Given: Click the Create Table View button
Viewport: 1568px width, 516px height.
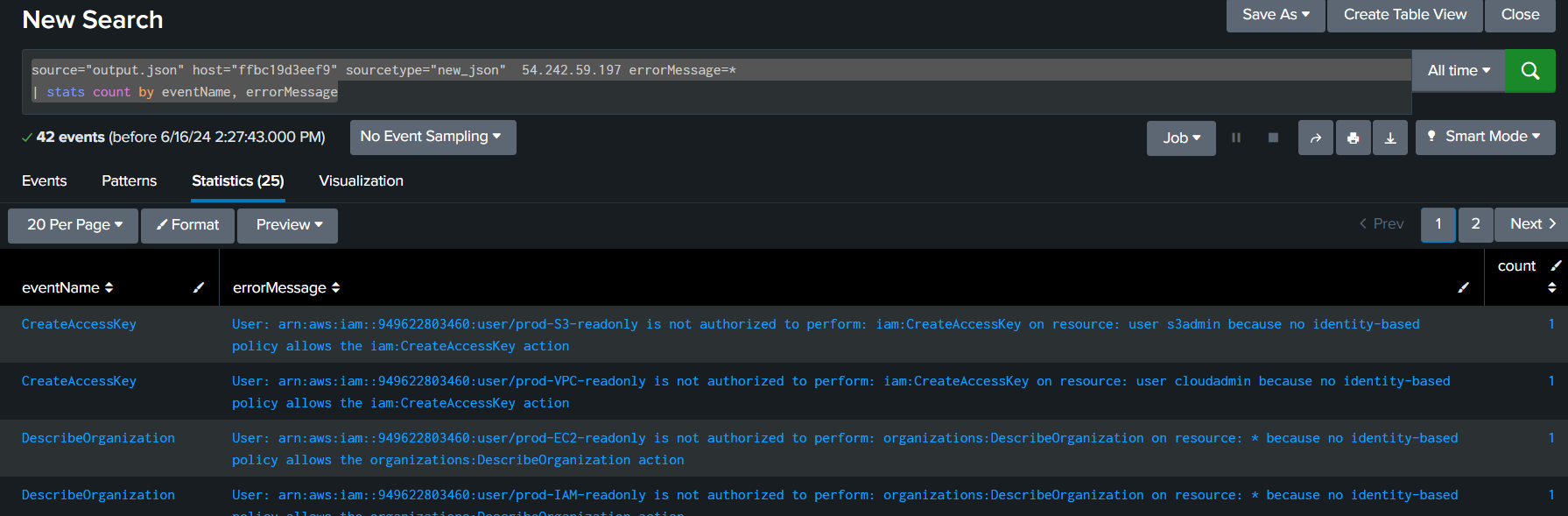Looking at the screenshot, I should [x=1404, y=15].
